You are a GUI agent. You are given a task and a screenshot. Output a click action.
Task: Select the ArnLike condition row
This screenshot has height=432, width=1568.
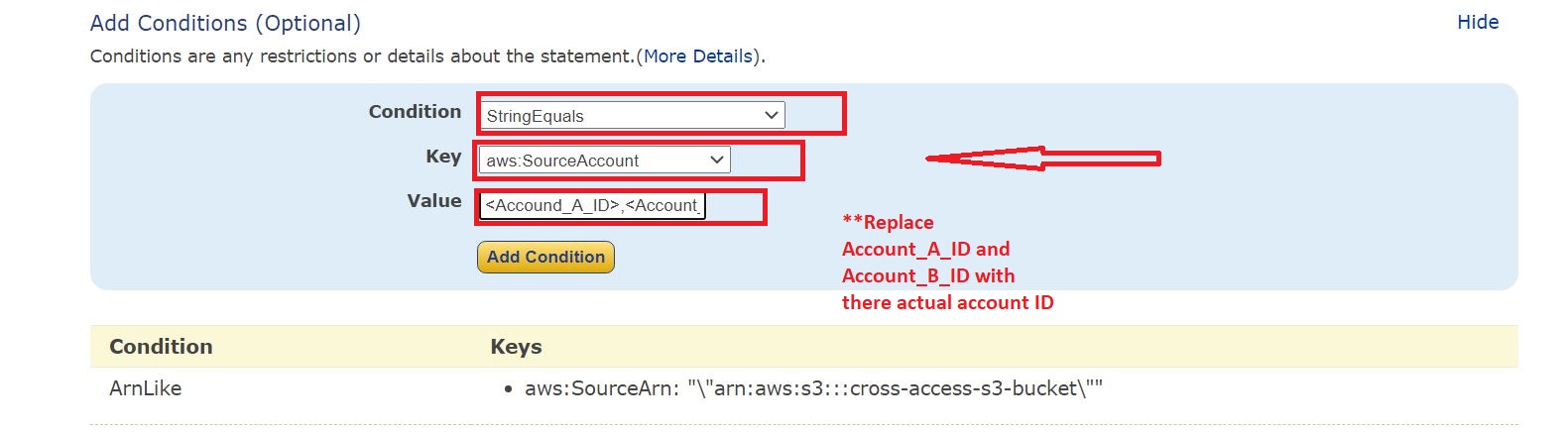coord(145,388)
